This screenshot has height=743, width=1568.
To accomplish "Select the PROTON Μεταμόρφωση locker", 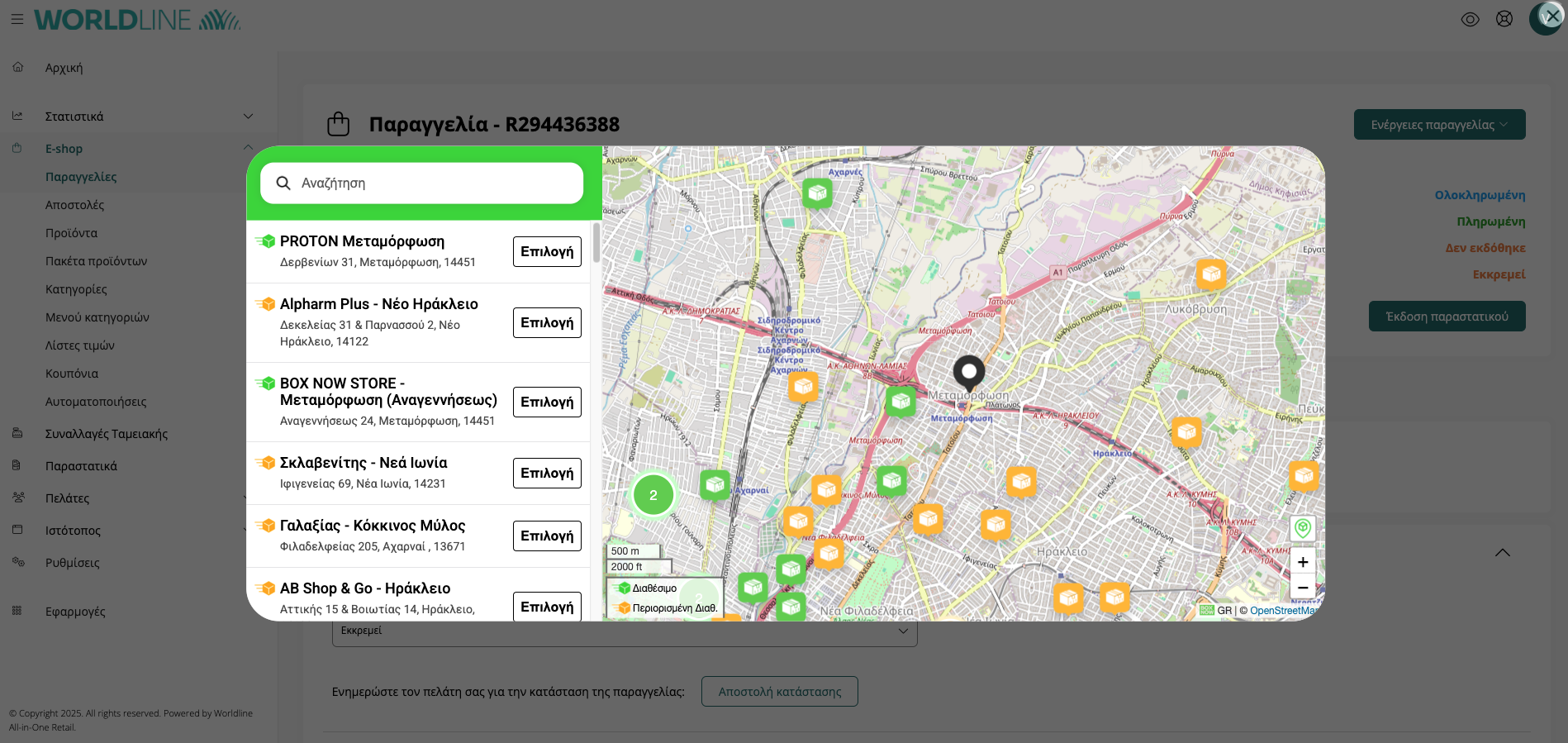I will pos(546,251).
